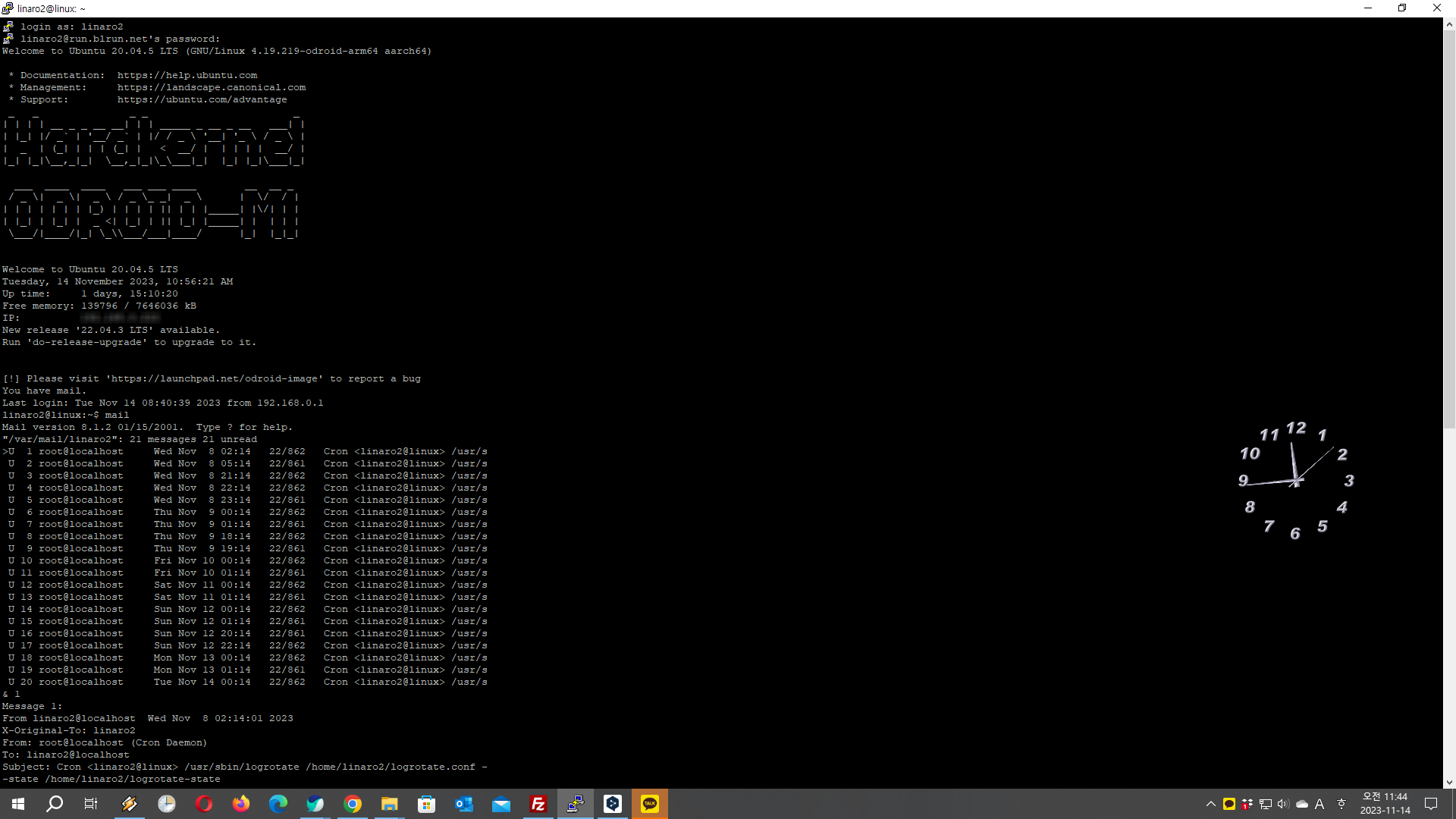Open the Windows Start menu
The height and width of the screenshot is (819, 1456).
pyautogui.click(x=18, y=804)
